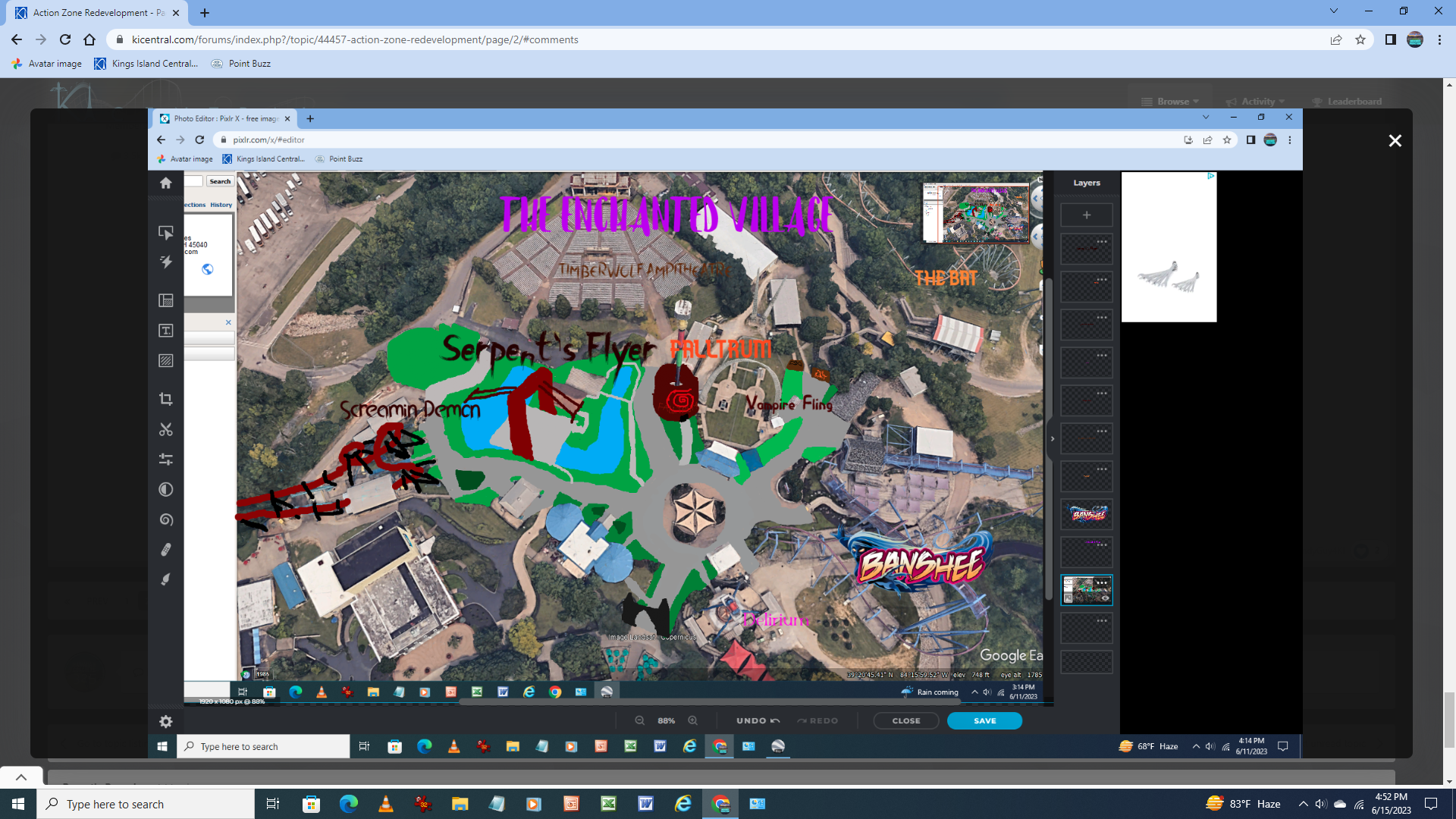Open the Text tool in Pixlr sidebar
Image resolution: width=1456 pixels, height=819 pixels.
(x=166, y=331)
